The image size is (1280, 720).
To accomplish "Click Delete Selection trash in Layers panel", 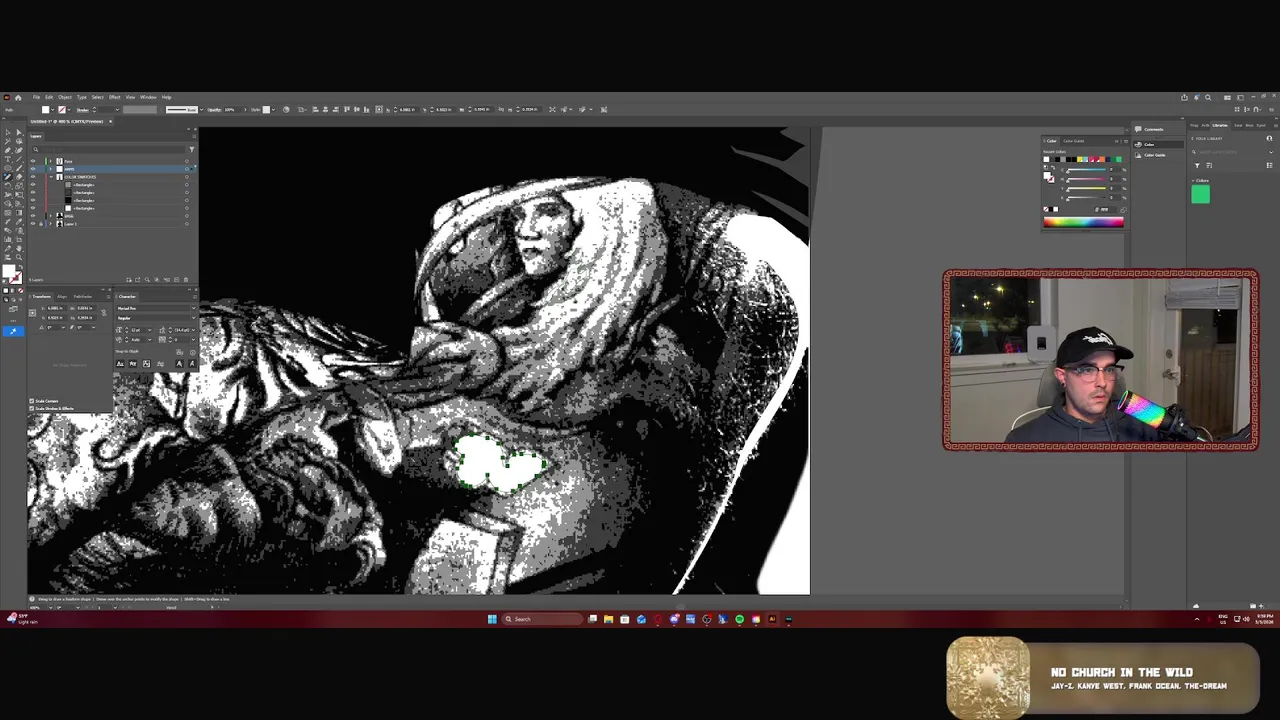I will pos(186,280).
